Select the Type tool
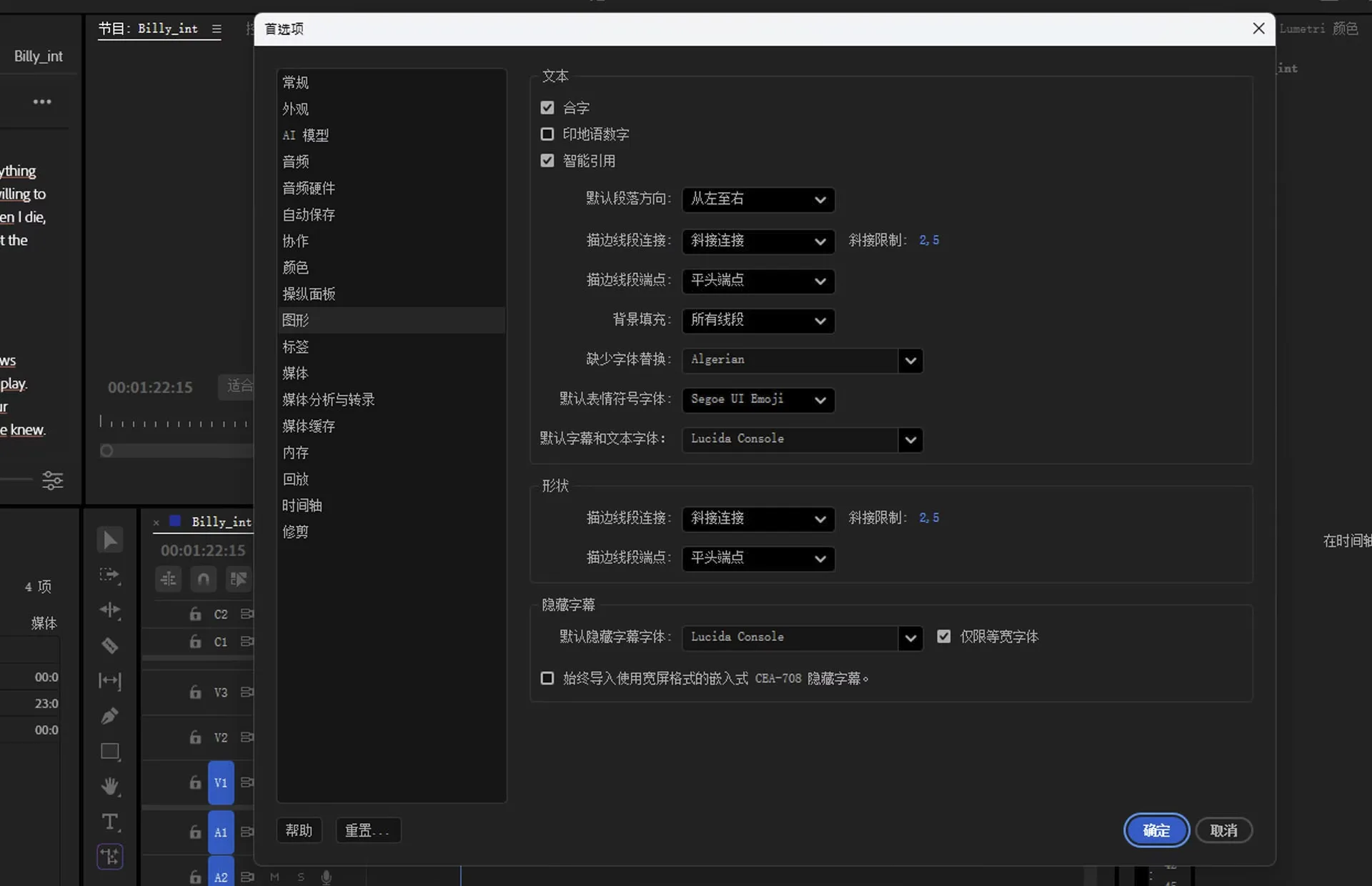This screenshot has height=886, width=1372. tap(109, 822)
